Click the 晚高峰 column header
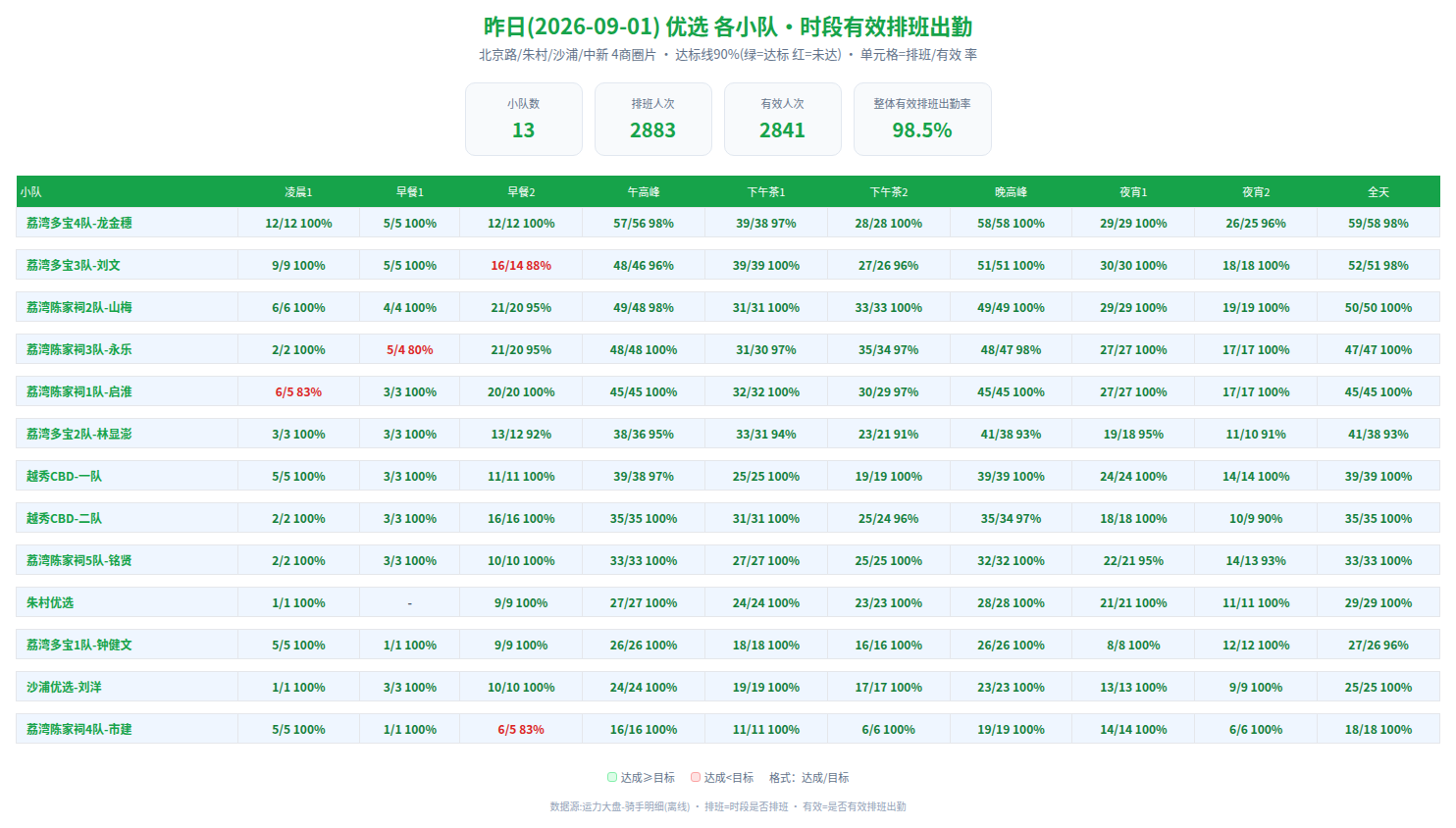The width and height of the screenshot is (1456, 828). [x=1011, y=192]
